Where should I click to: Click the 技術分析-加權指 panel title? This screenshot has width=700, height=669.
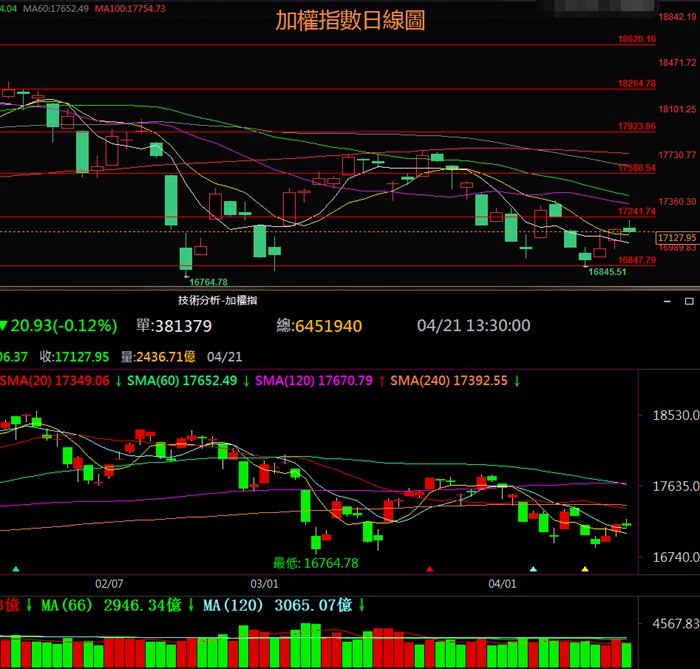(217, 300)
